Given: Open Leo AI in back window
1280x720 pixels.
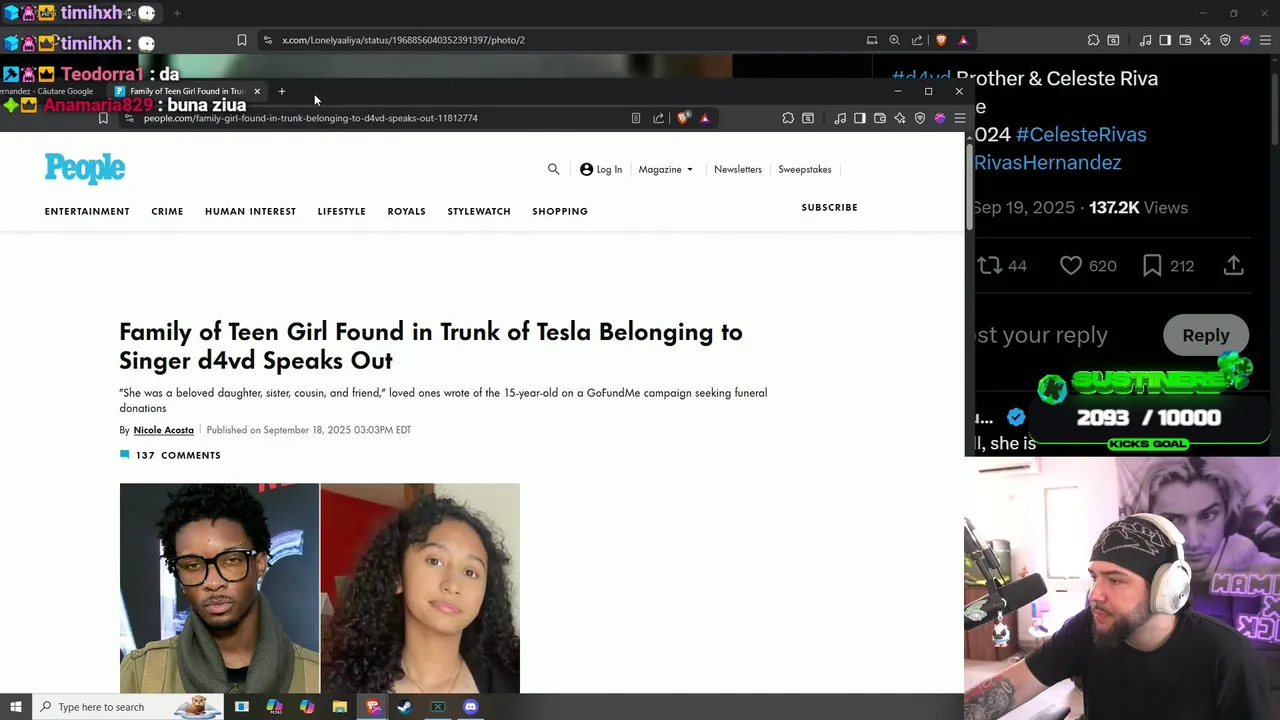Looking at the screenshot, I should coord(1205,40).
